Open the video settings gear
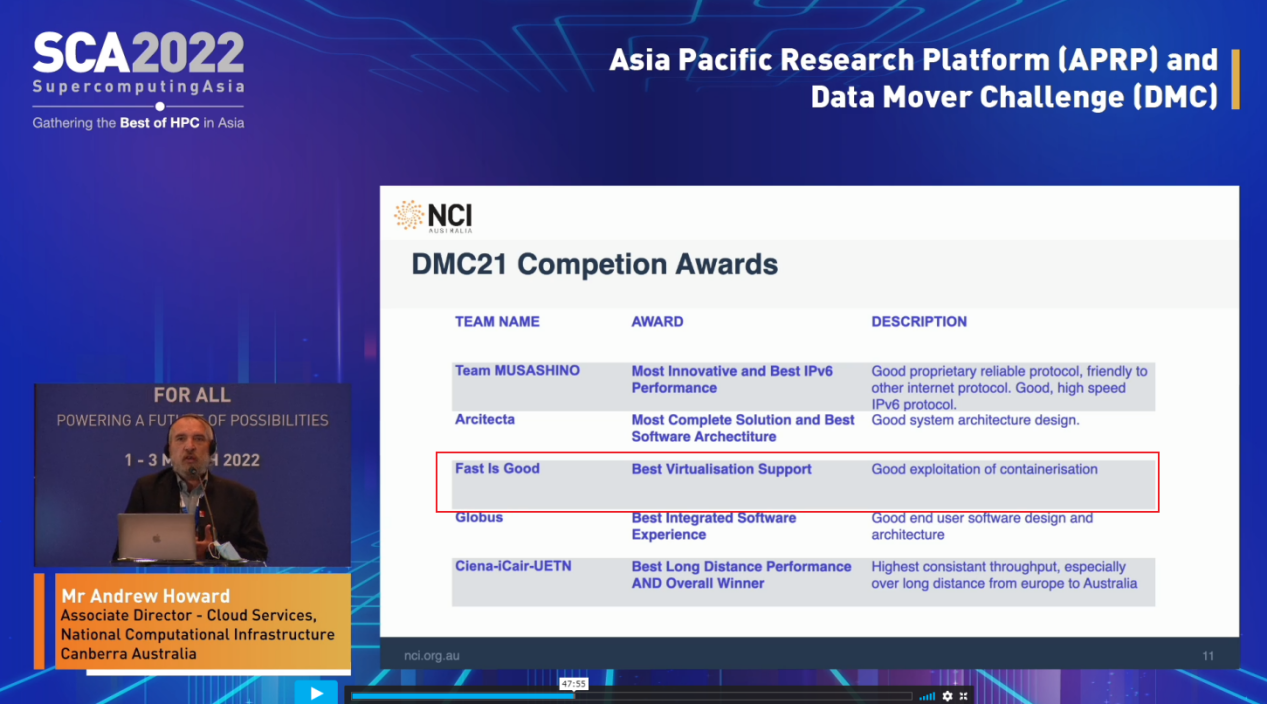This screenshot has width=1267, height=704. coord(948,696)
